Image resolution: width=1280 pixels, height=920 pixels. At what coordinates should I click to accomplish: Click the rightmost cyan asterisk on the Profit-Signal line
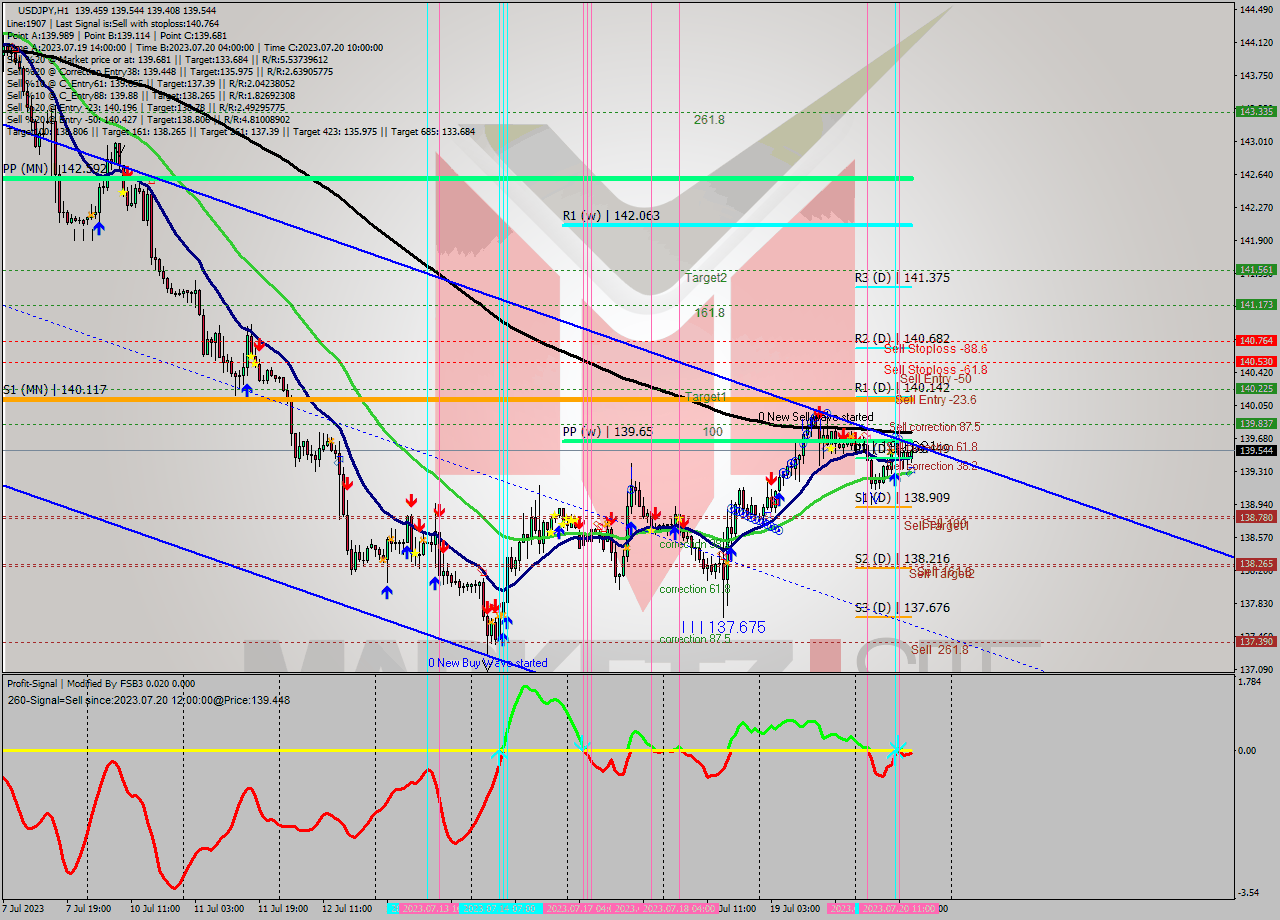(896, 750)
